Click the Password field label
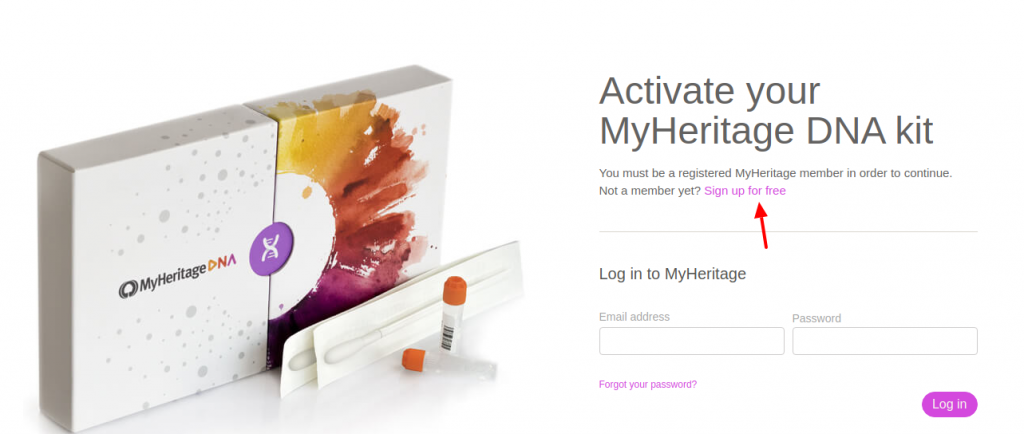The width and height of the screenshot is (1024, 434). [x=816, y=318]
